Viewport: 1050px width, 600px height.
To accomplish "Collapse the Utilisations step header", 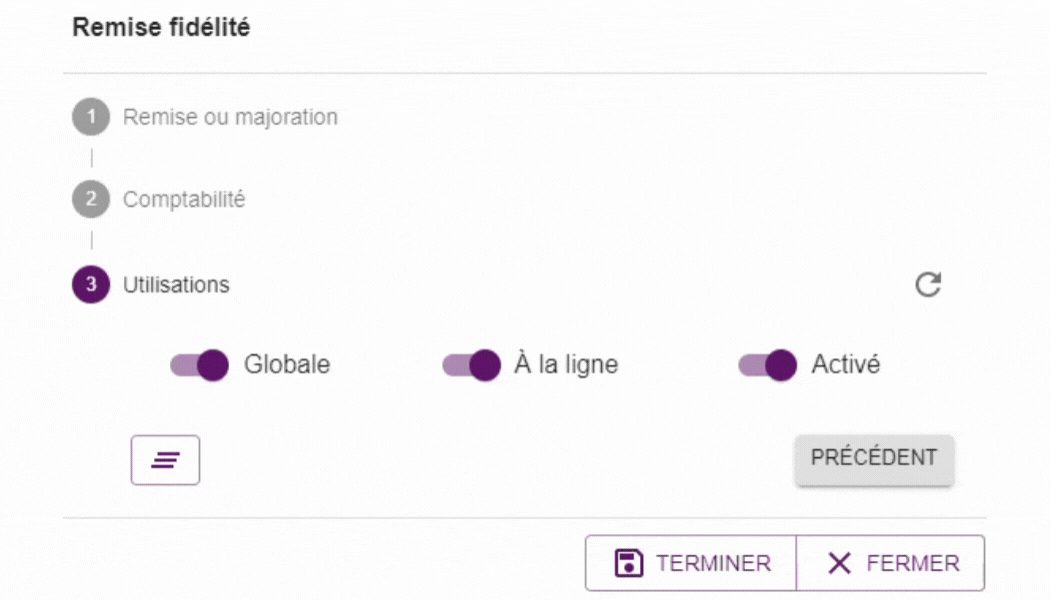I will click(176, 285).
